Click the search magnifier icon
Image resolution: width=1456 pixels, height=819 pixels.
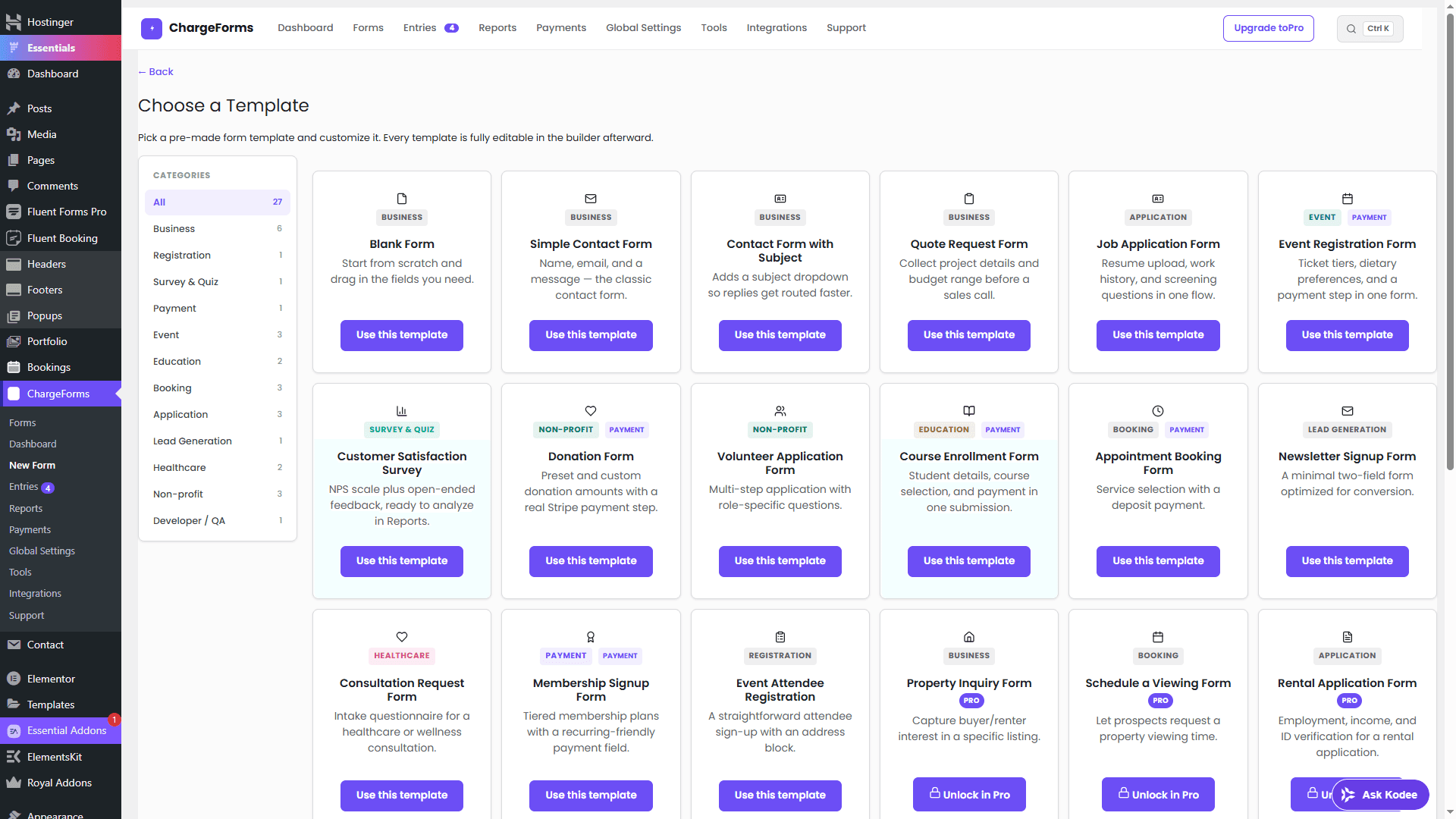(1351, 29)
